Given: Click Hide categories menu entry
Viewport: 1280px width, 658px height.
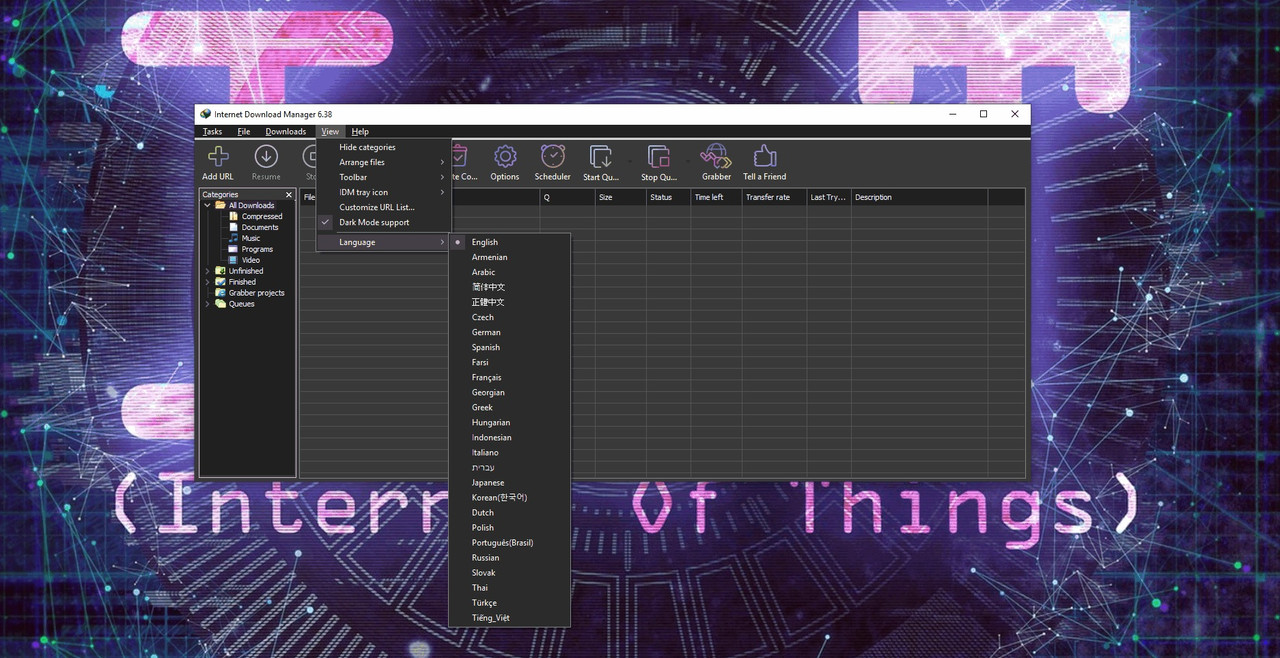Looking at the screenshot, I should (384, 147).
